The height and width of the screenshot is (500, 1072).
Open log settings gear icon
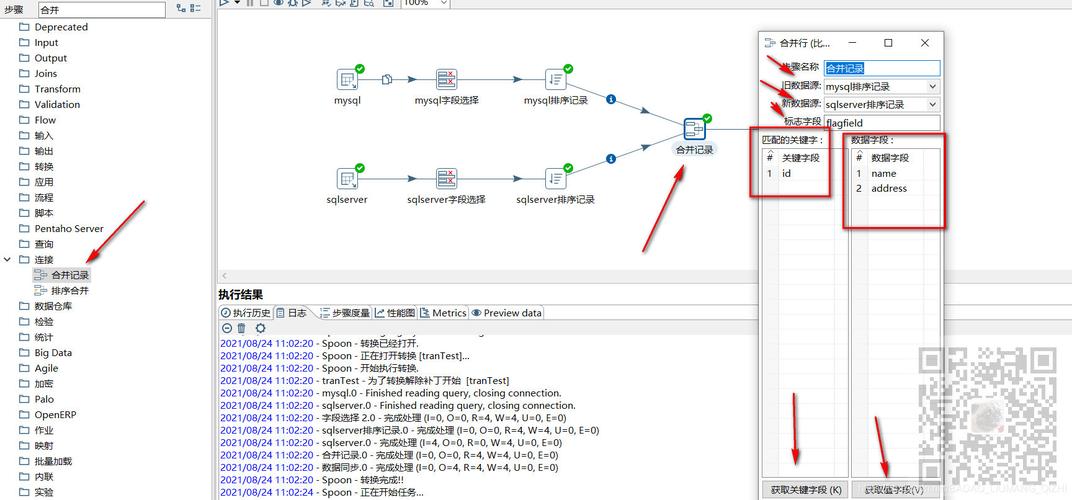(x=260, y=328)
